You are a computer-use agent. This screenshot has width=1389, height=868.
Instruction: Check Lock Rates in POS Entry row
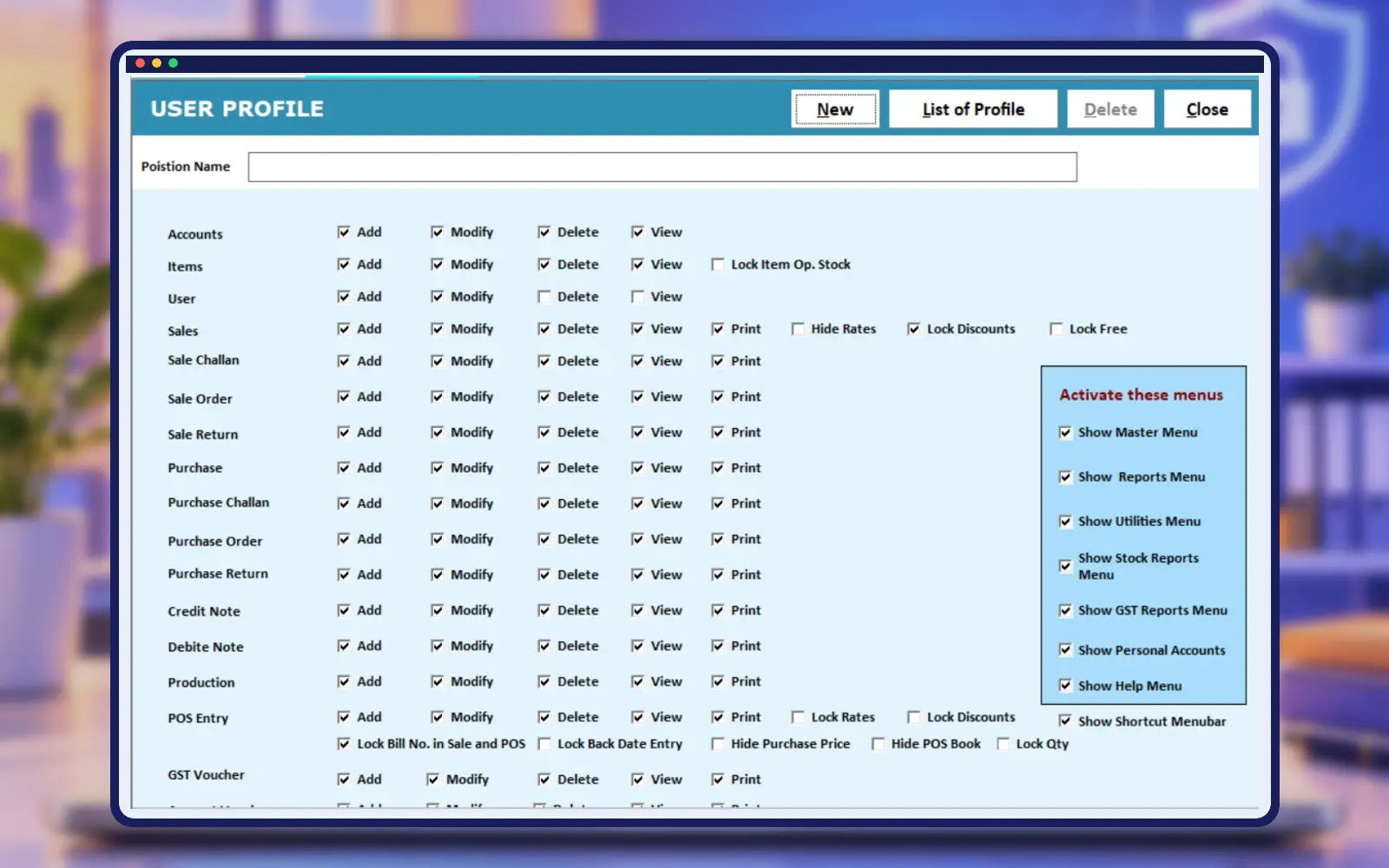(798, 717)
